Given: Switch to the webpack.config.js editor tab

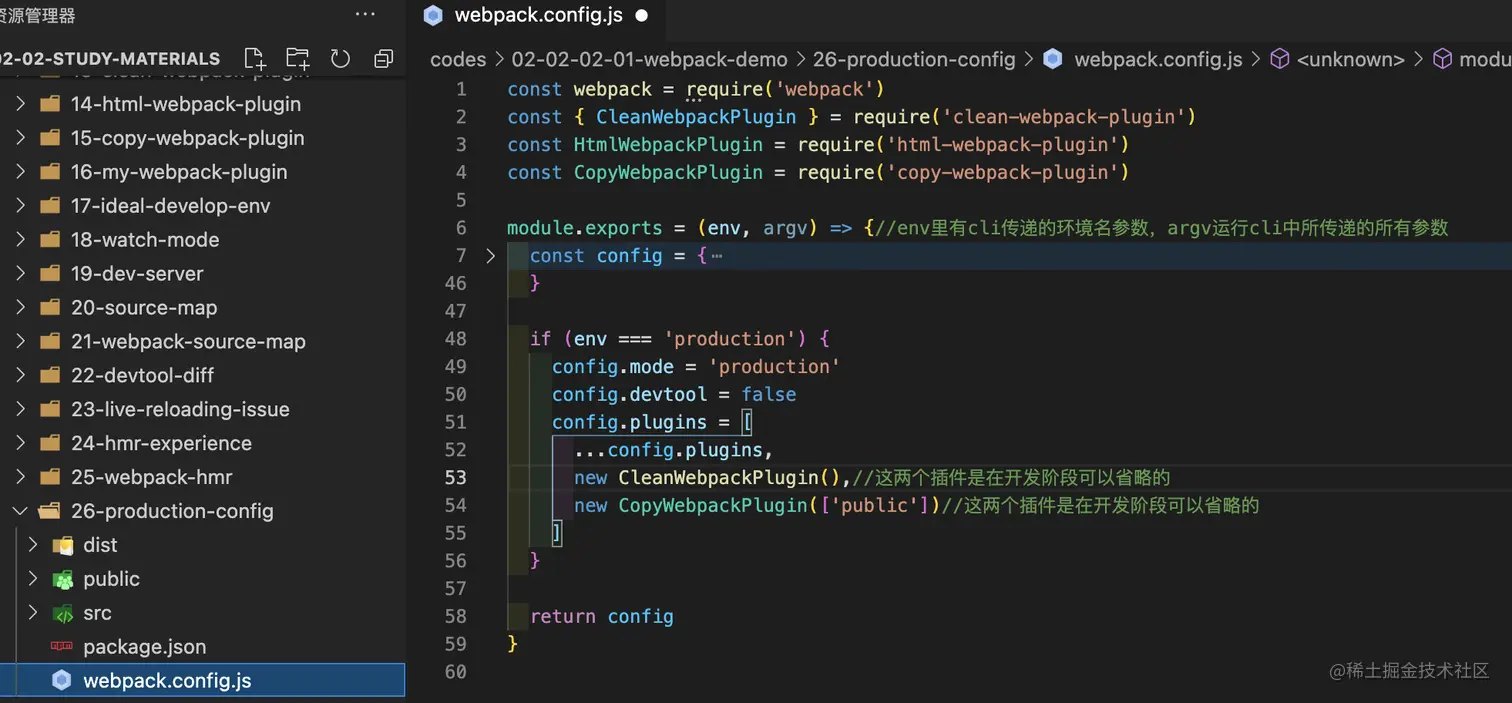Looking at the screenshot, I should [x=536, y=15].
